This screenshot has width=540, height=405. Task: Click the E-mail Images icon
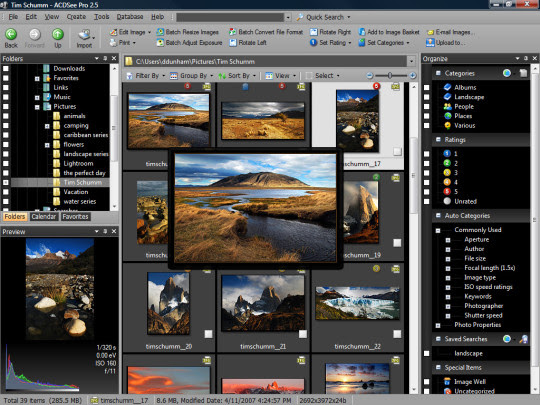[x=430, y=32]
